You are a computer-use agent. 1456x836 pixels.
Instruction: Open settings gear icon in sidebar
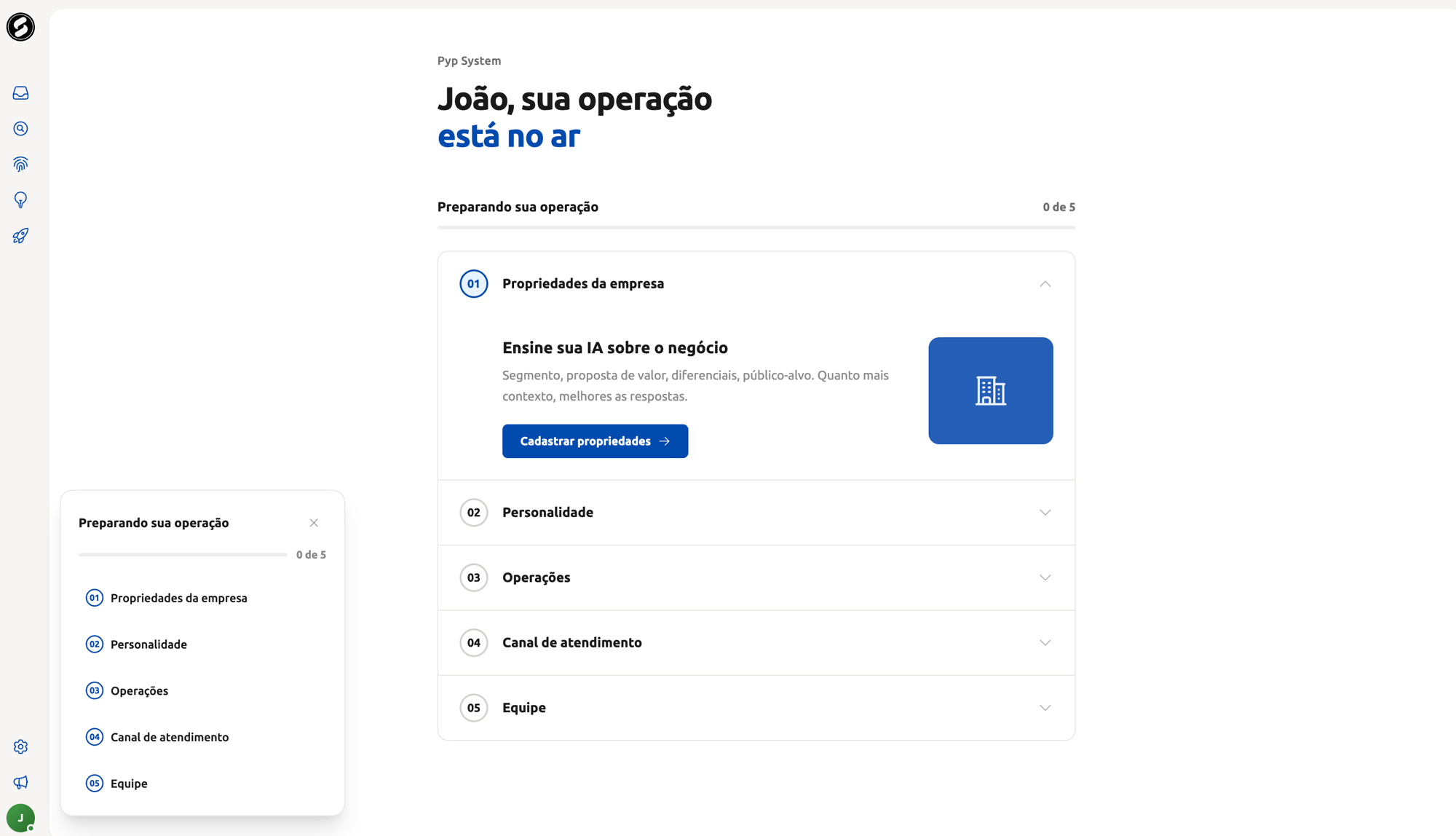pyautogui.click(x=20, y=746)
